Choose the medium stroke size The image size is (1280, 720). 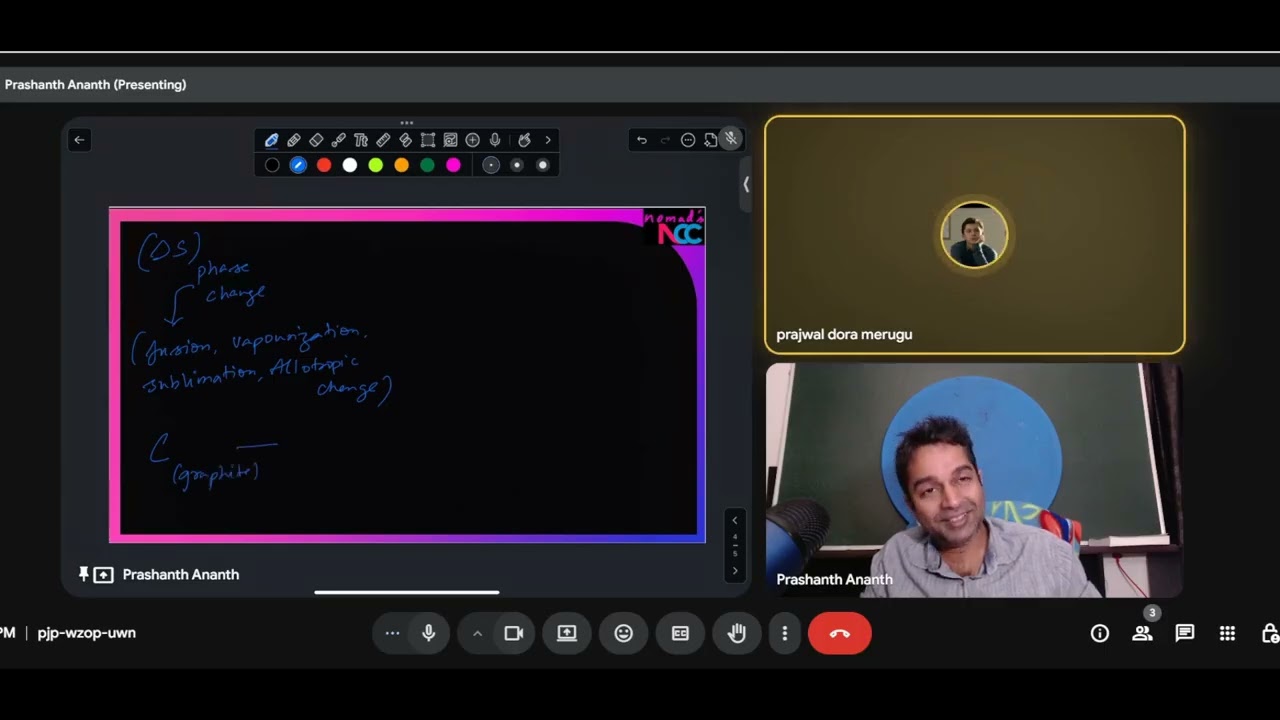517,165
